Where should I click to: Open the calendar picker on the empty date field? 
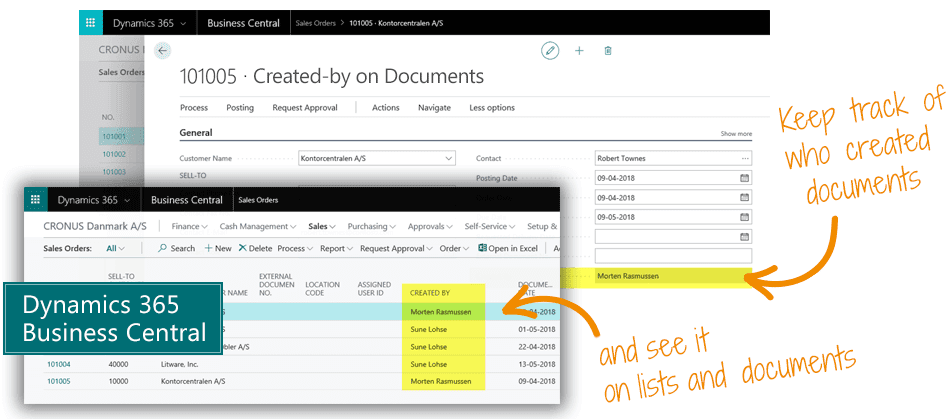745,236
